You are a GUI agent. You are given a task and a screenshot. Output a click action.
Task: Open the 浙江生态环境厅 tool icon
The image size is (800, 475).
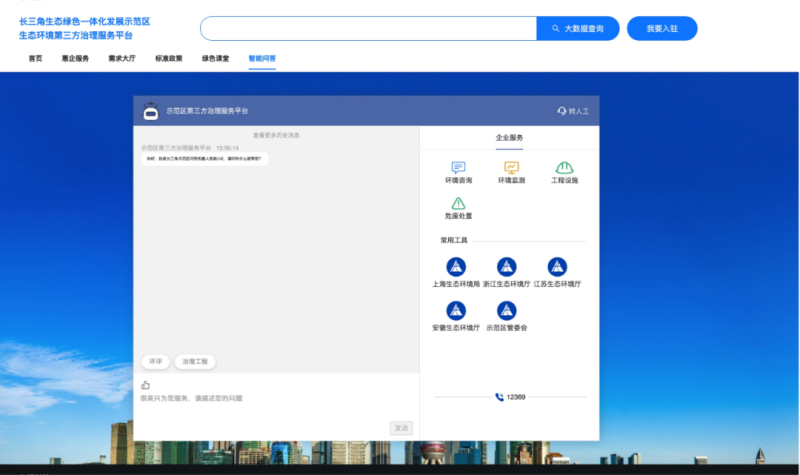(x=506, y=266)
